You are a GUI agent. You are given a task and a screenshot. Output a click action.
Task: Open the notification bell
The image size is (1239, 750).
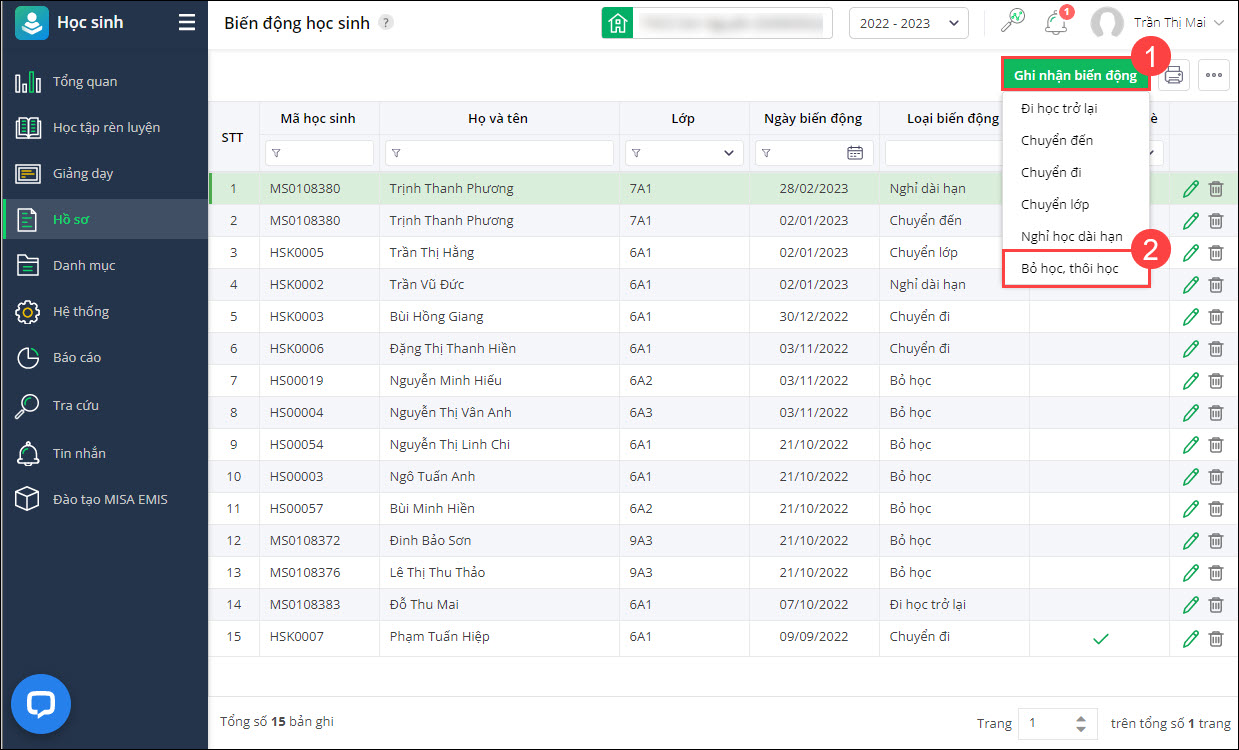click(x=1055, y=23)
